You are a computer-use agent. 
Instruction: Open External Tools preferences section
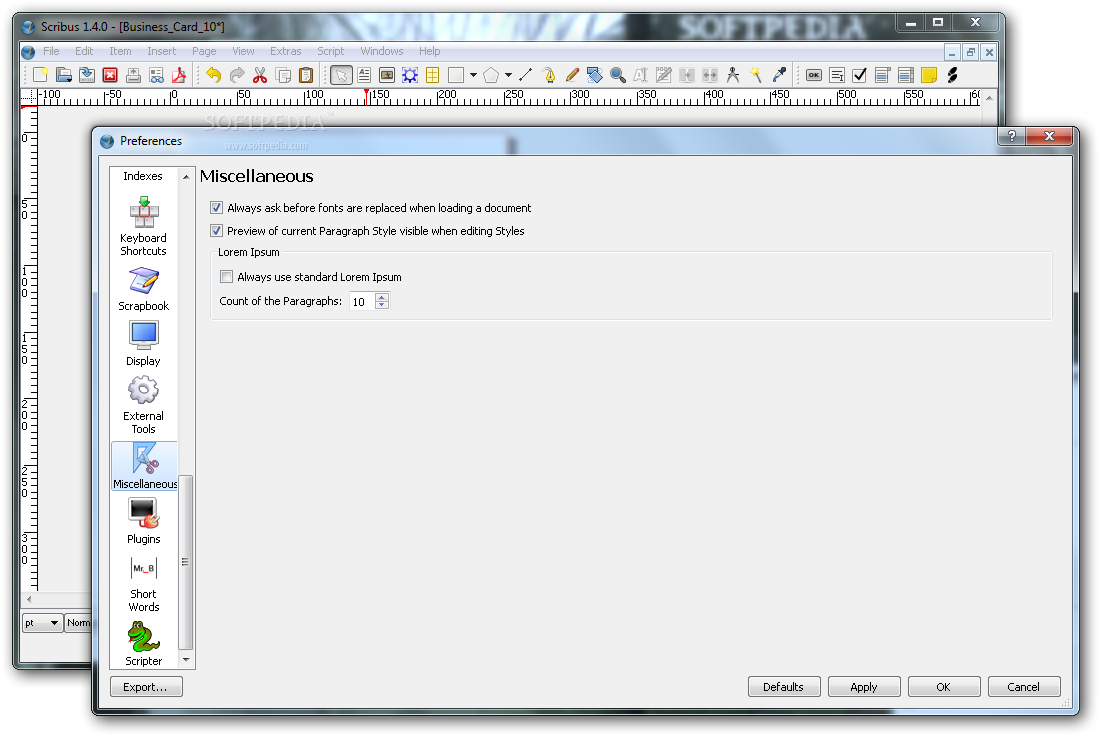pos(144,405)
